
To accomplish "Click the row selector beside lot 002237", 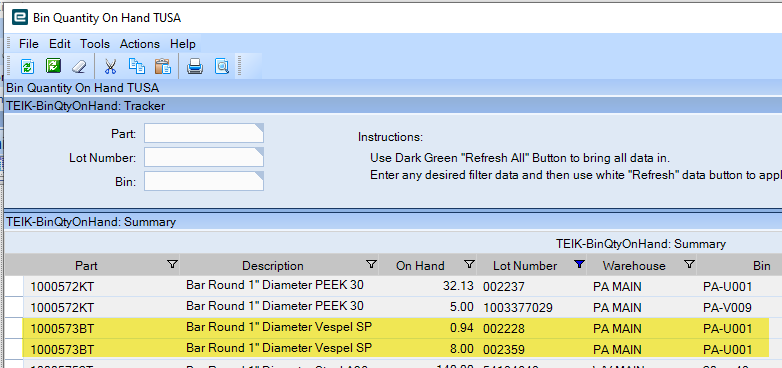I will click(14, 286).
